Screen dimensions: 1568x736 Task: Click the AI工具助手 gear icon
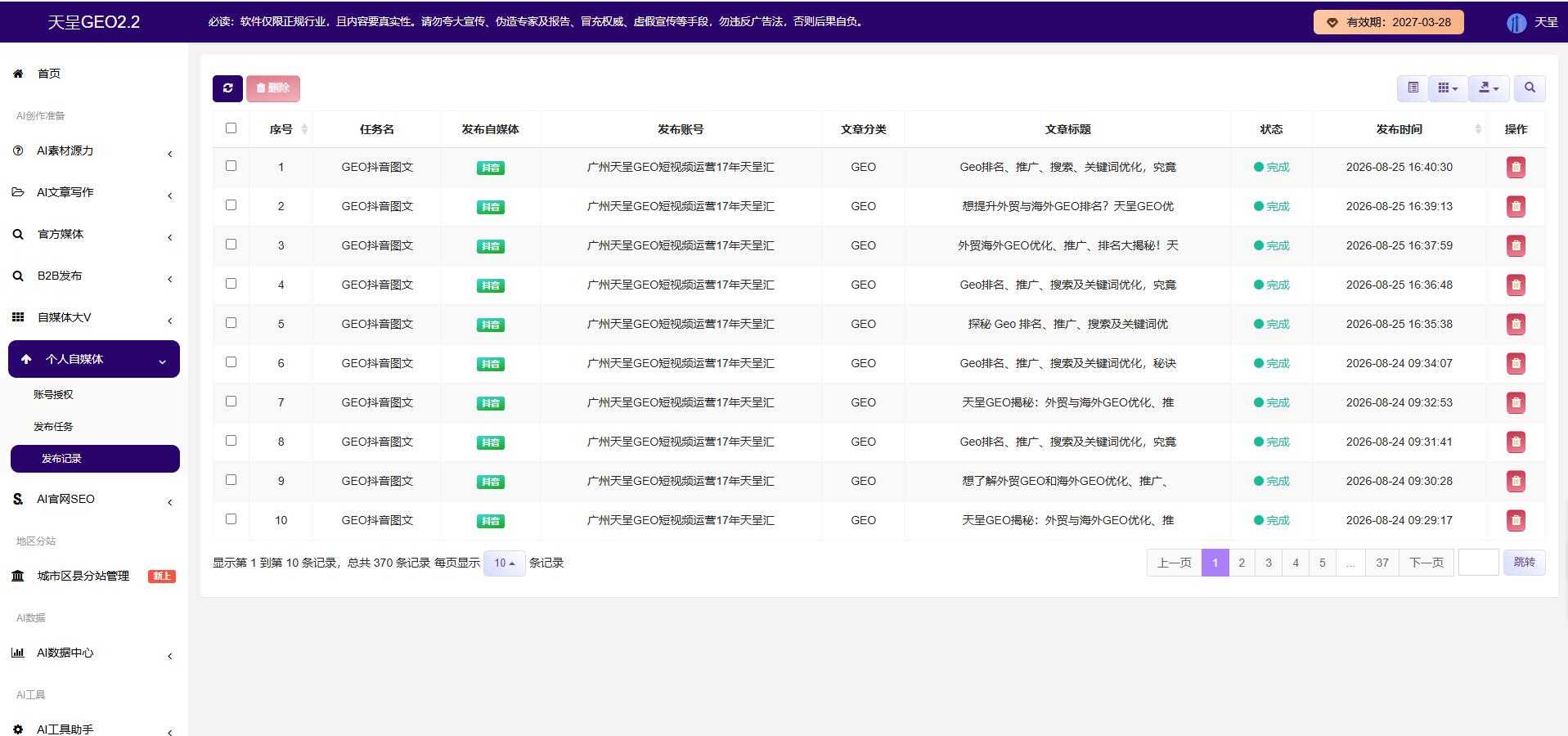[18, 729]
